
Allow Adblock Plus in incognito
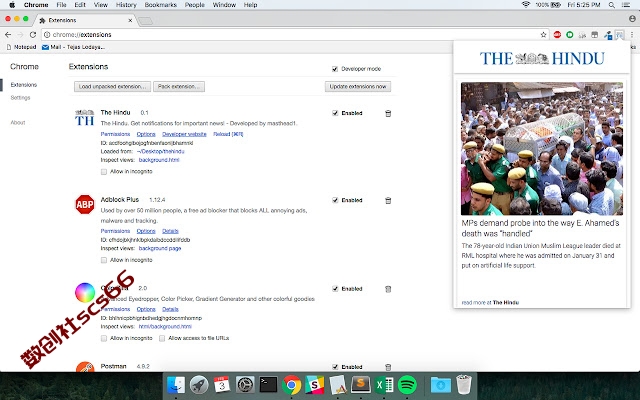pos(104,260)
